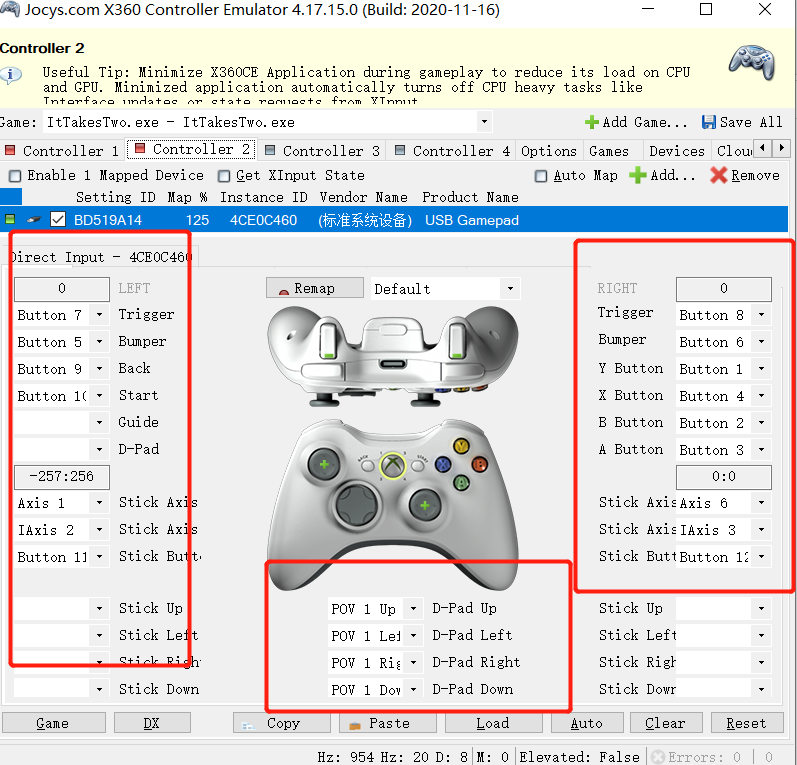Expand D-Pad Down POV 1 dropdown

(x=413, y=689)
